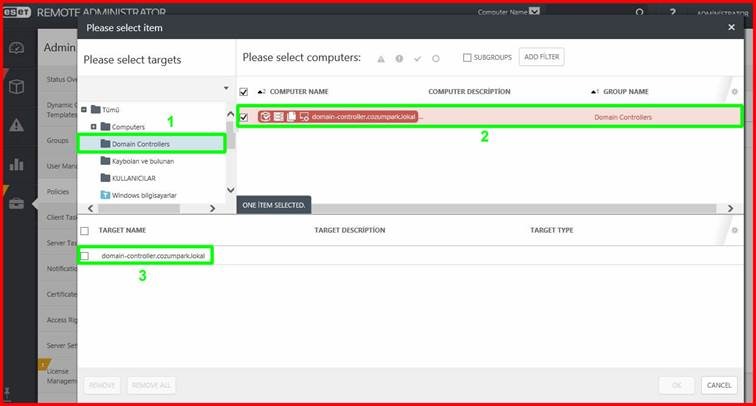Open the help question mark in top bar
Viewport: 756px width, 406px height.
tap(673, 13)
